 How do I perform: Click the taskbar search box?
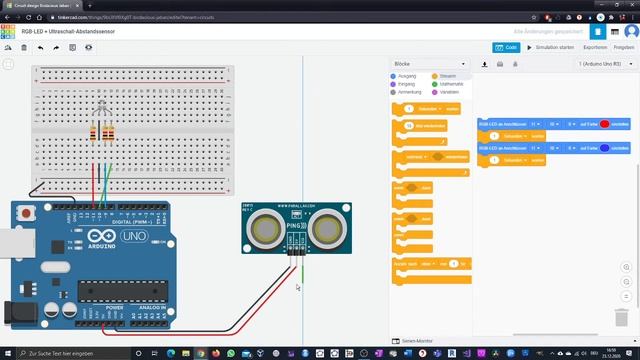pos(73,353)
